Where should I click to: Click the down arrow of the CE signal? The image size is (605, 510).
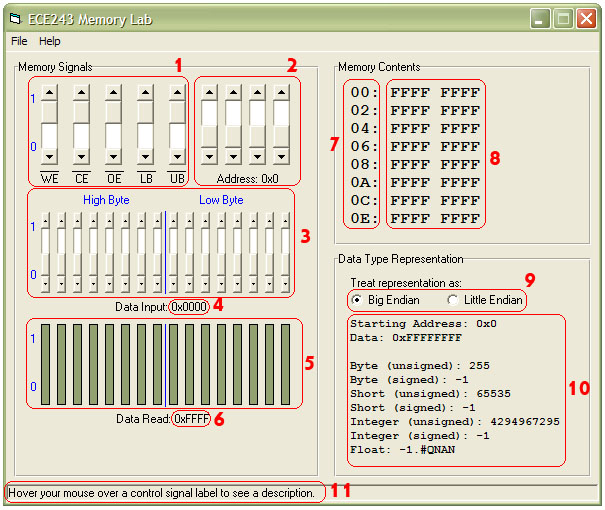tap(81, 157)
